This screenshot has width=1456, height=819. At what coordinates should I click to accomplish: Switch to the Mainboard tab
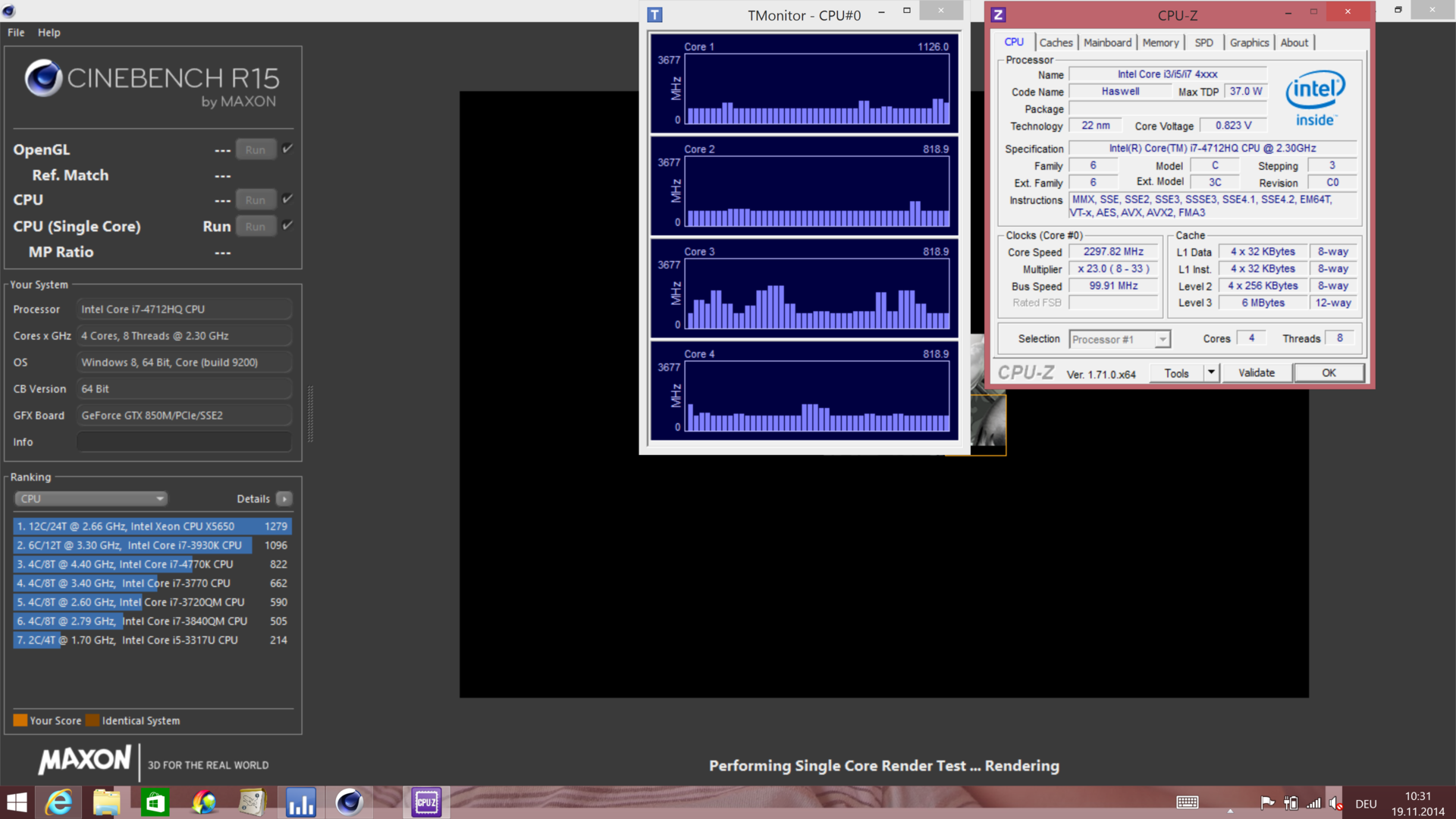pos(1107,42)
